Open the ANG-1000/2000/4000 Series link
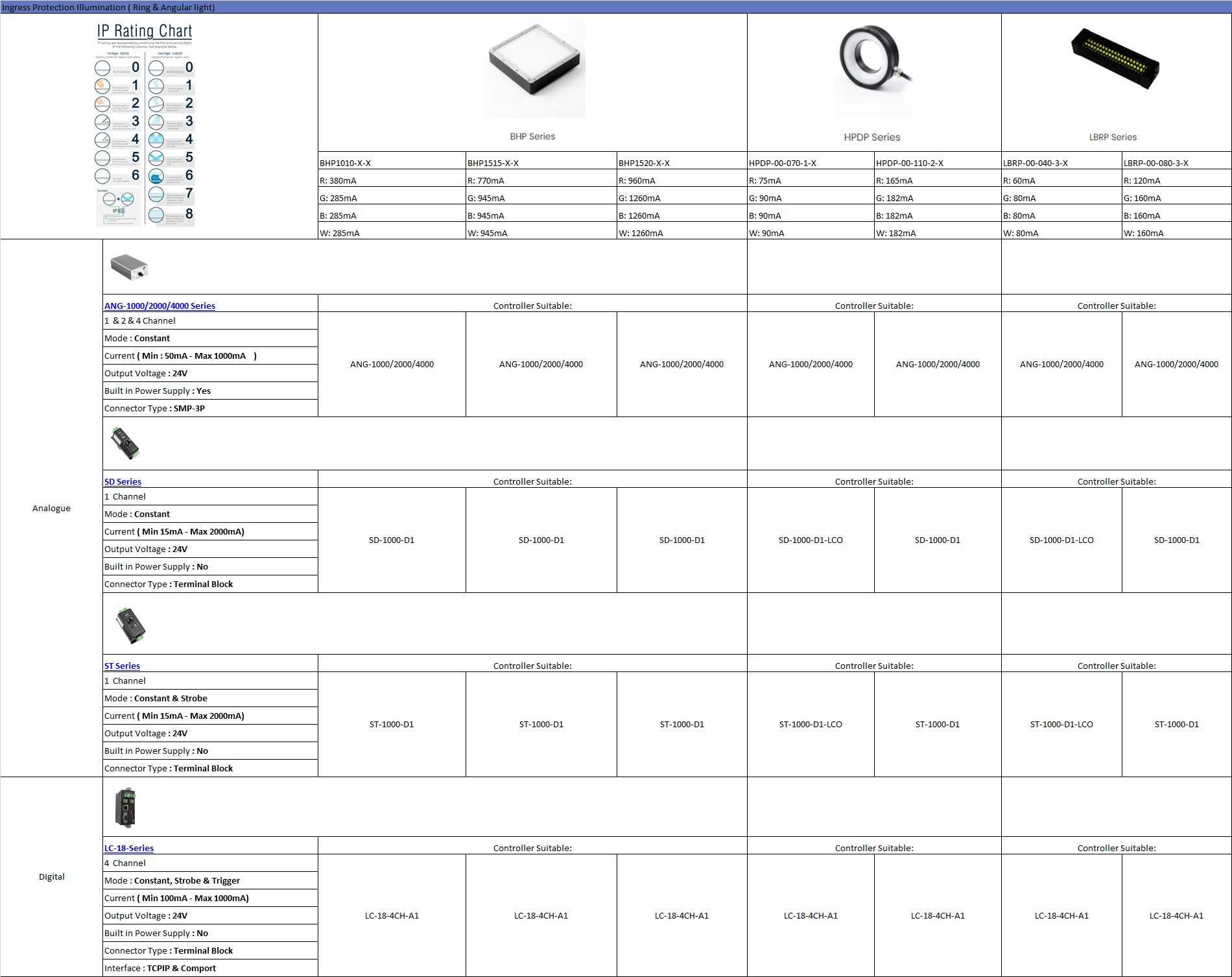 click(160, 306)
